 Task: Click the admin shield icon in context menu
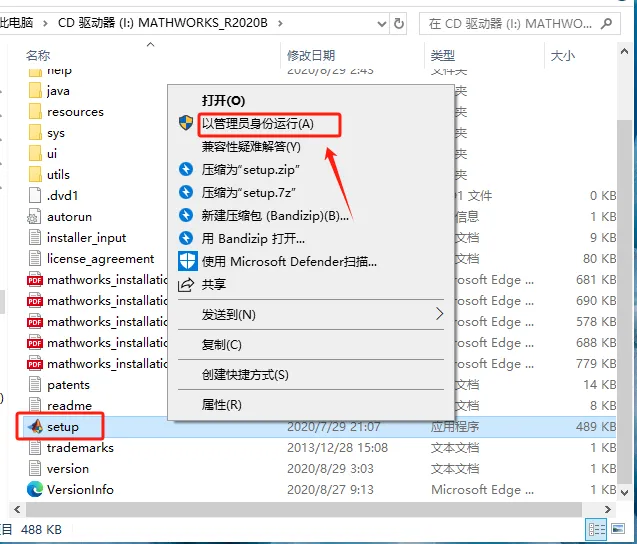[x=186, y=123]
